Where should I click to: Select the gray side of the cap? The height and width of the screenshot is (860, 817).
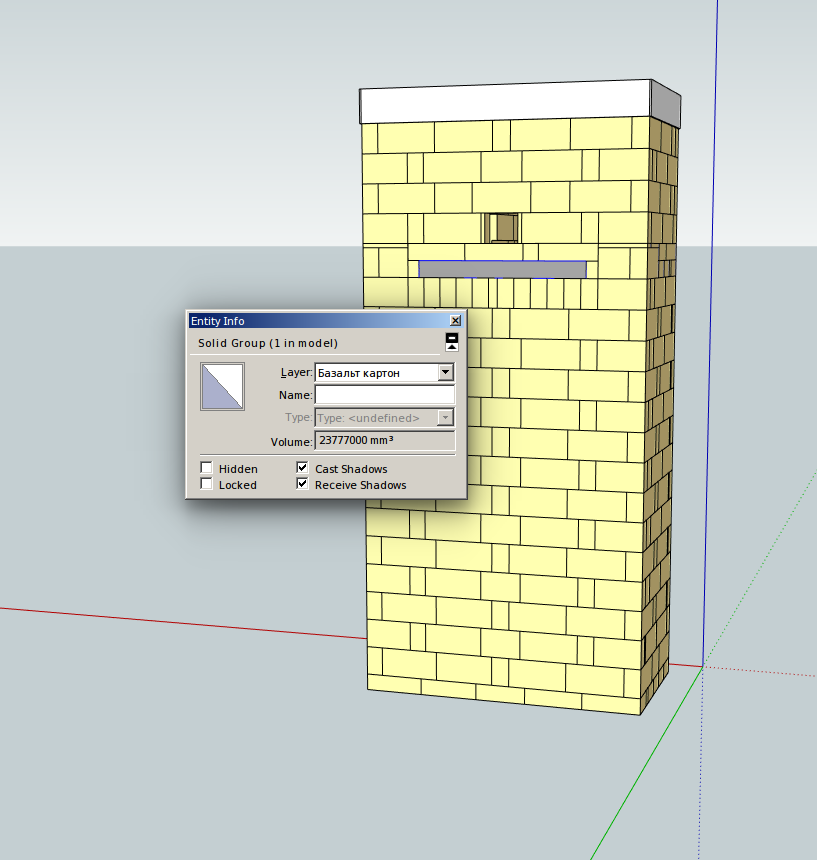point(666,104)
